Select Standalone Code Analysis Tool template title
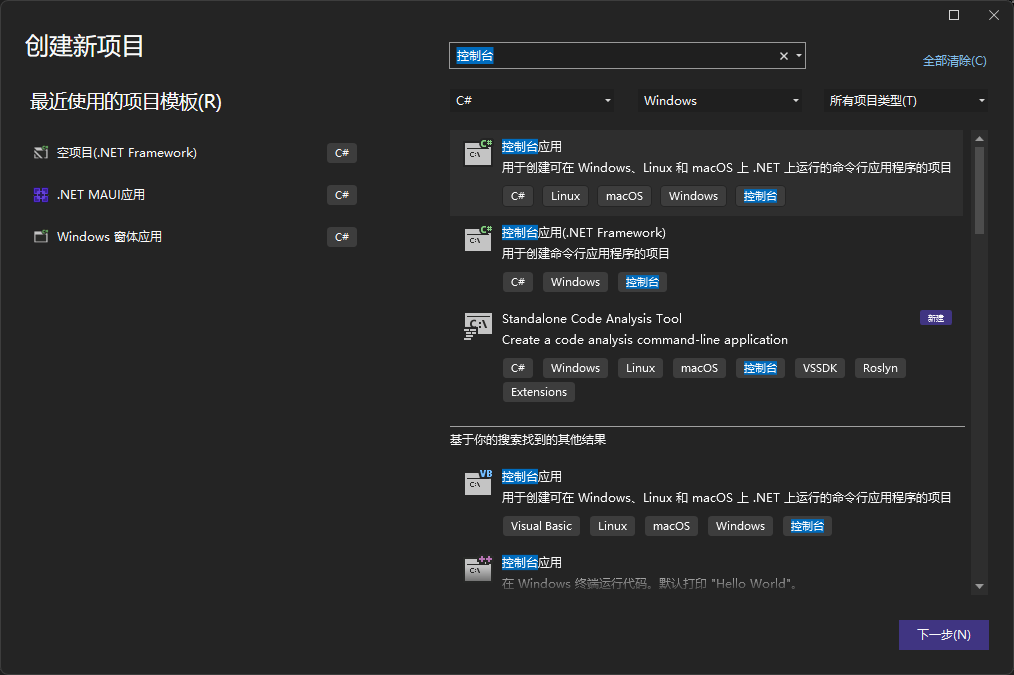Image resolution: width=1014 pixels, height=675 pixels. pyautogui.click(x=592, y=319)
